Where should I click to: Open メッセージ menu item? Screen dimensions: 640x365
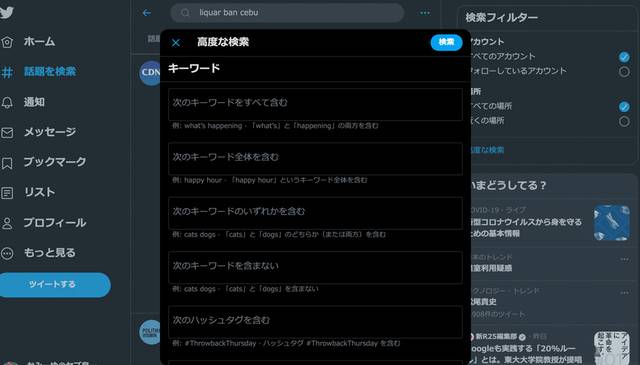point(50,132)
